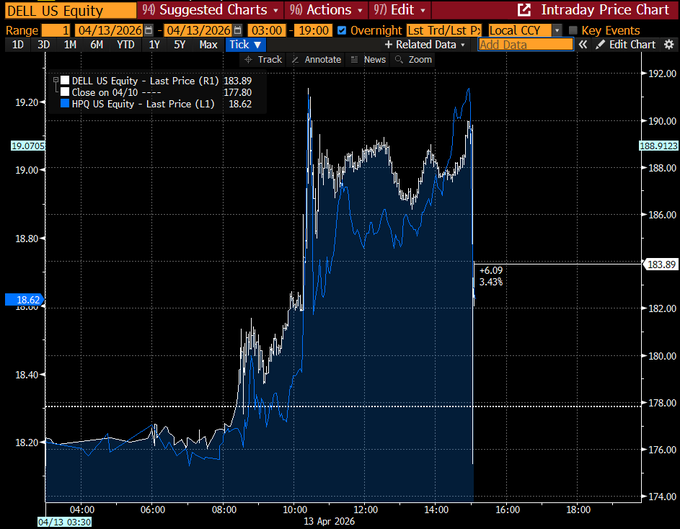This screenshot has width=680, height=529.
Task: Toggle Close on 04/10 line checkbox
Action: [x=65, y=92]
